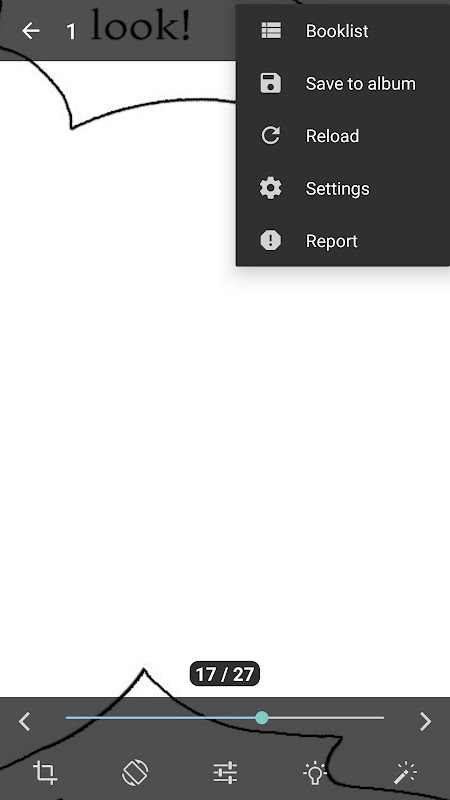Open the adjustment sliders icon
450x800 pixels.
(x=225, y=772)
